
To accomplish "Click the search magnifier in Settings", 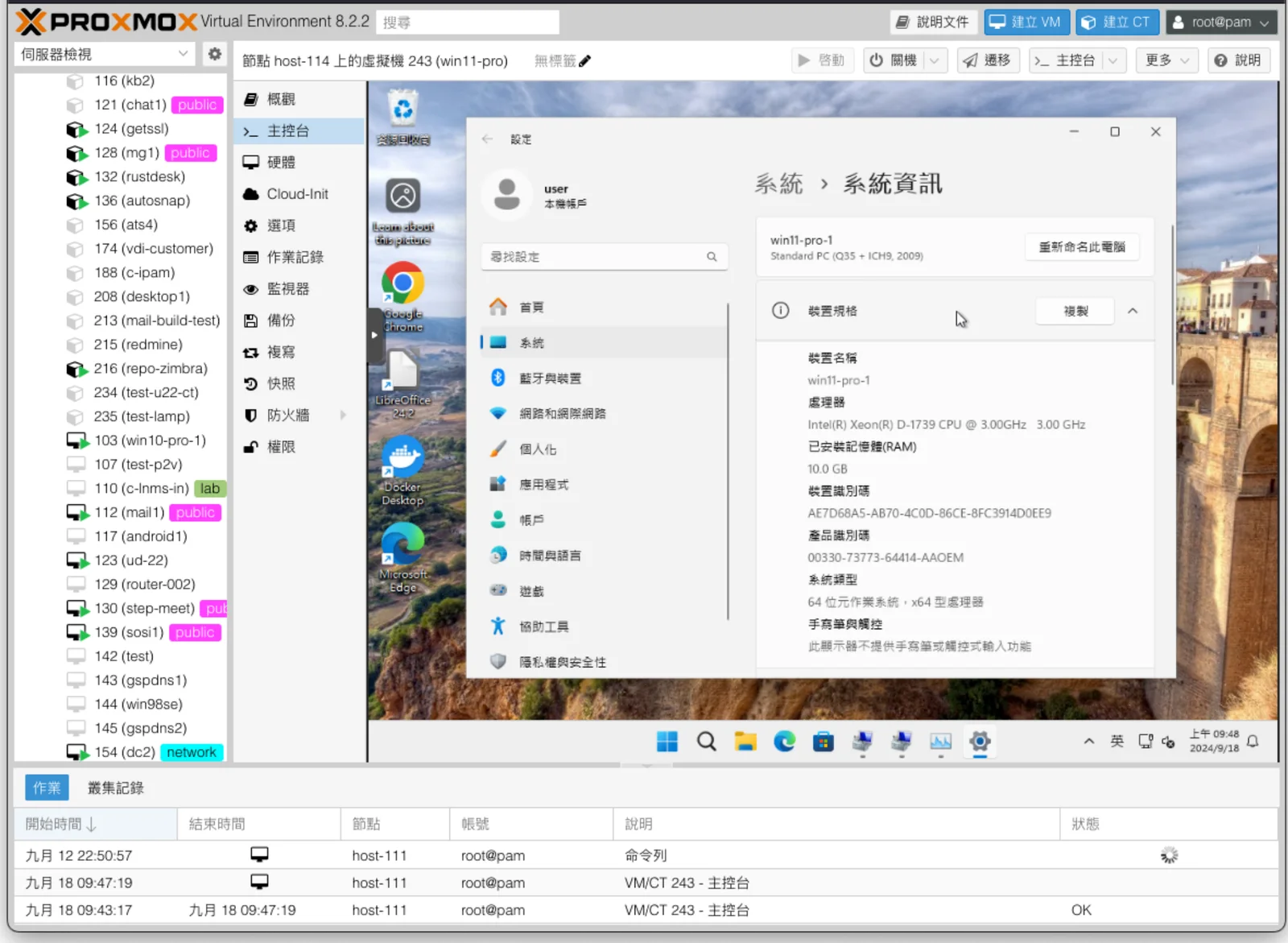I will point(712,257).
